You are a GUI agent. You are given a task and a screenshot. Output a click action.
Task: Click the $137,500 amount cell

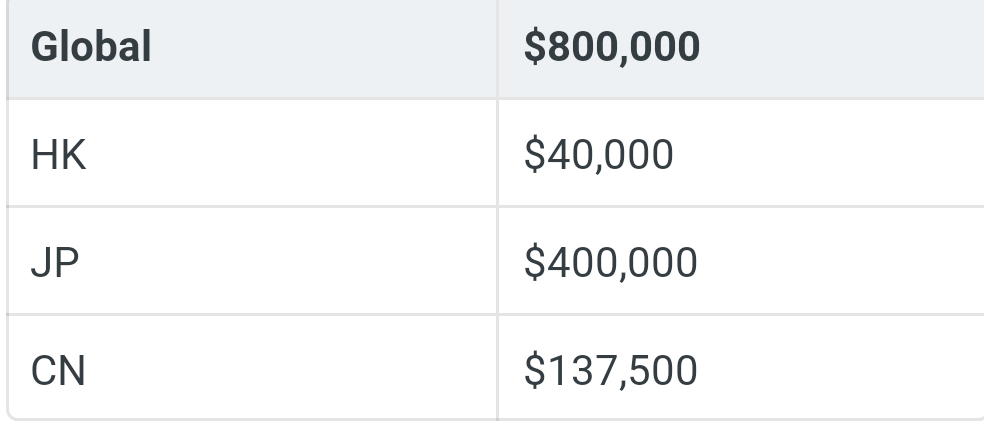point(741,368)
